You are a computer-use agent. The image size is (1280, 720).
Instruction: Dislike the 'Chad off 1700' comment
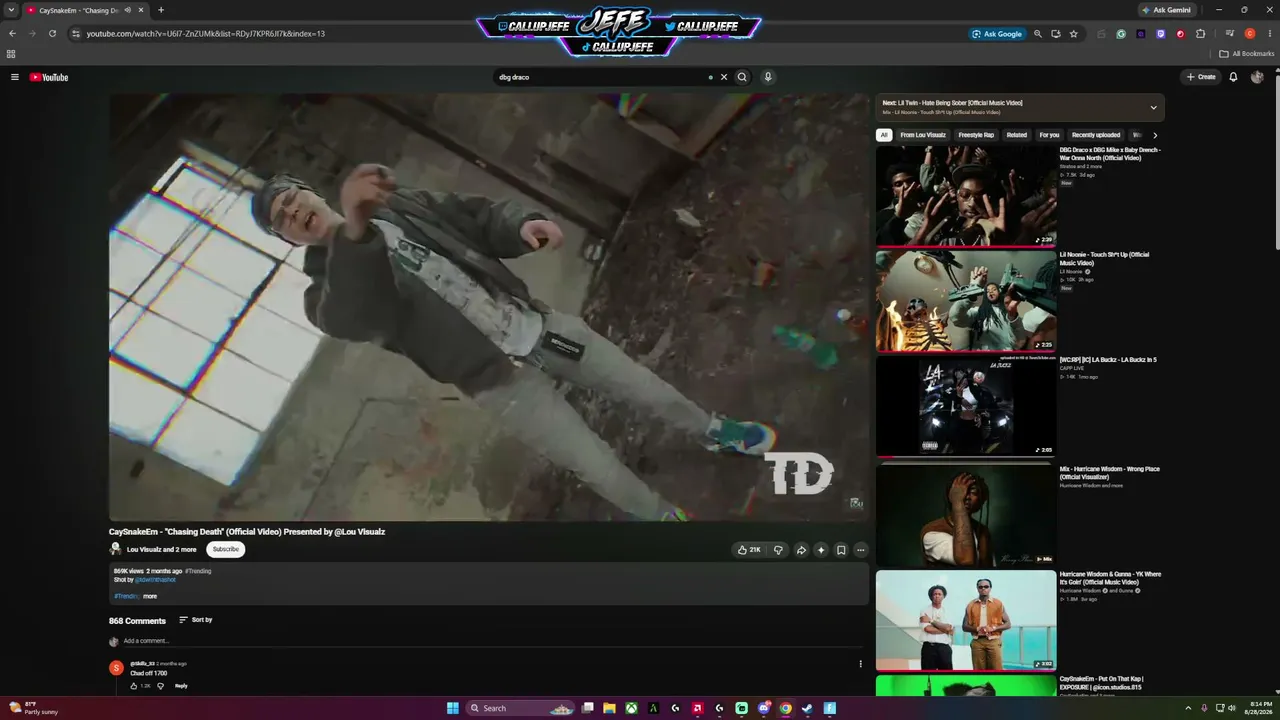pyautogui.click(x=160, y=686)
